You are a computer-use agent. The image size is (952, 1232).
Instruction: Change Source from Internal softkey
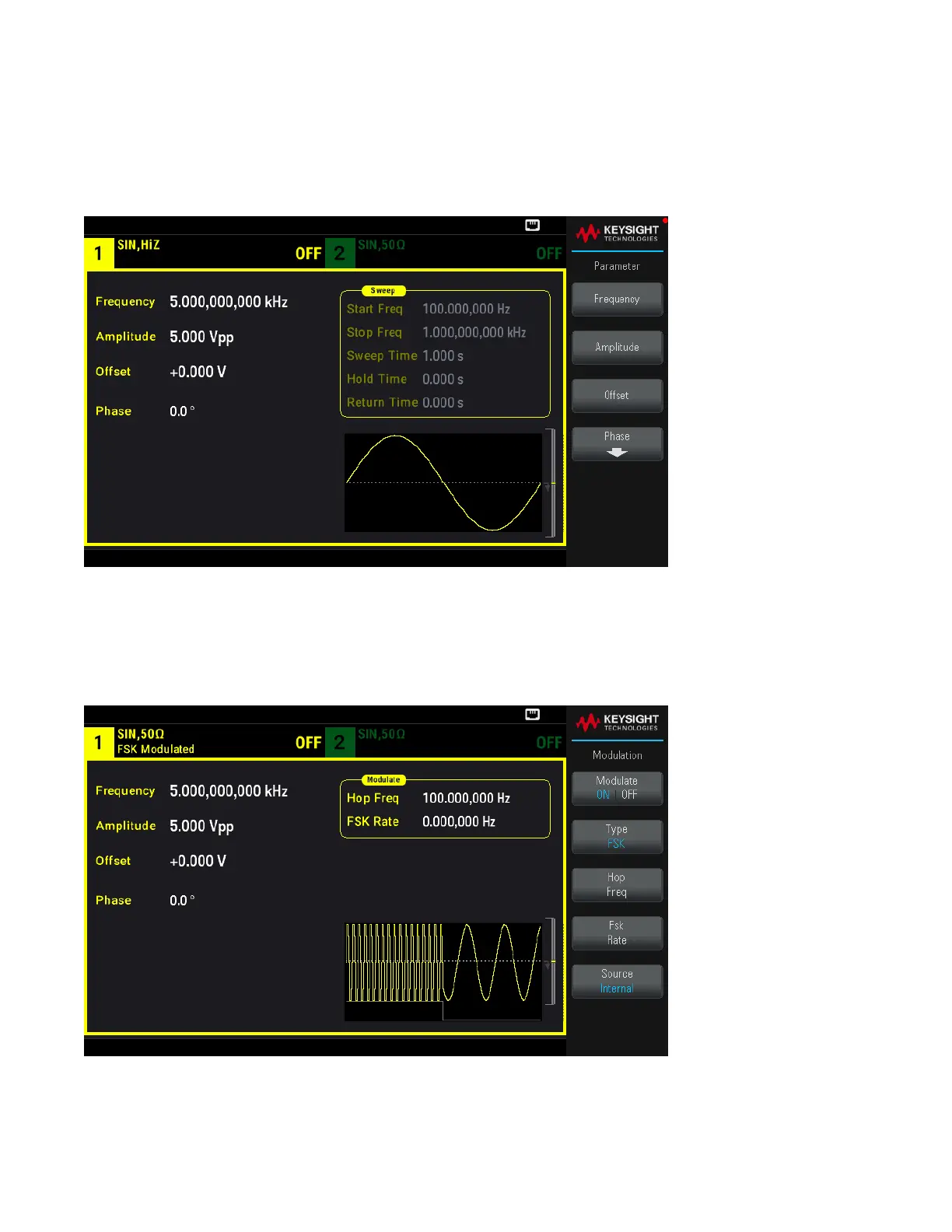coord(617,981)
